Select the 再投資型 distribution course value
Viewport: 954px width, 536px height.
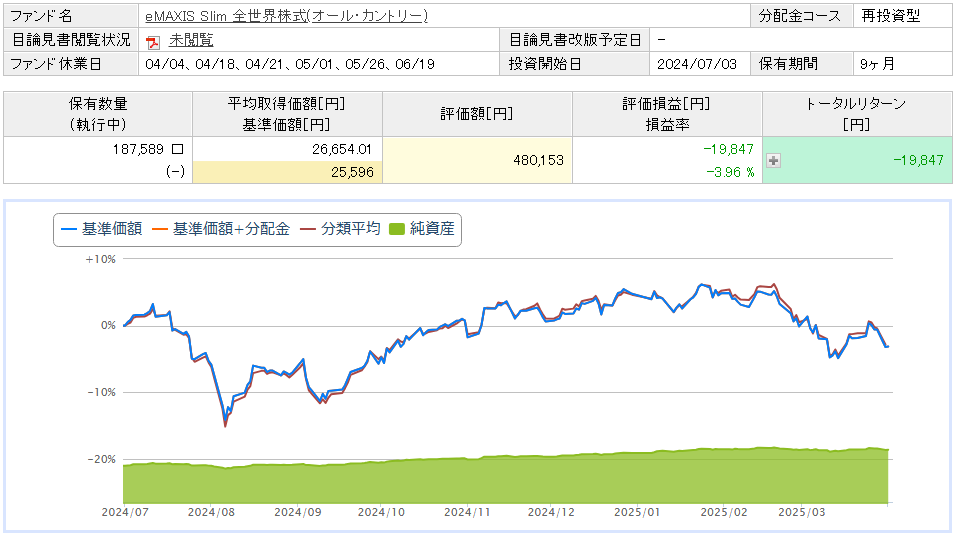(x=890, y=16)
